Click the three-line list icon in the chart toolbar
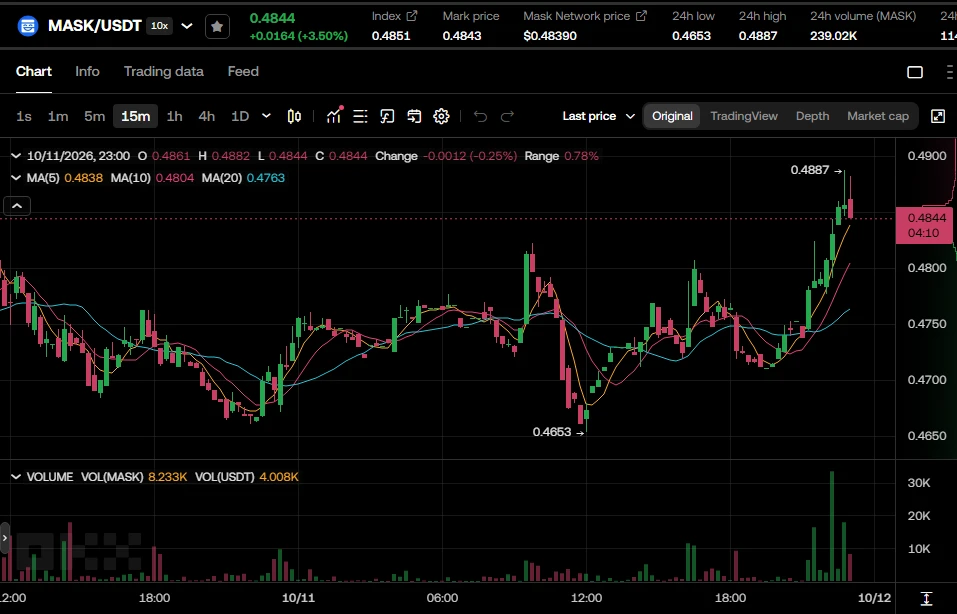The height and width of the screenshot is (614, 957). pyautogui.click(x=360, y=116)
